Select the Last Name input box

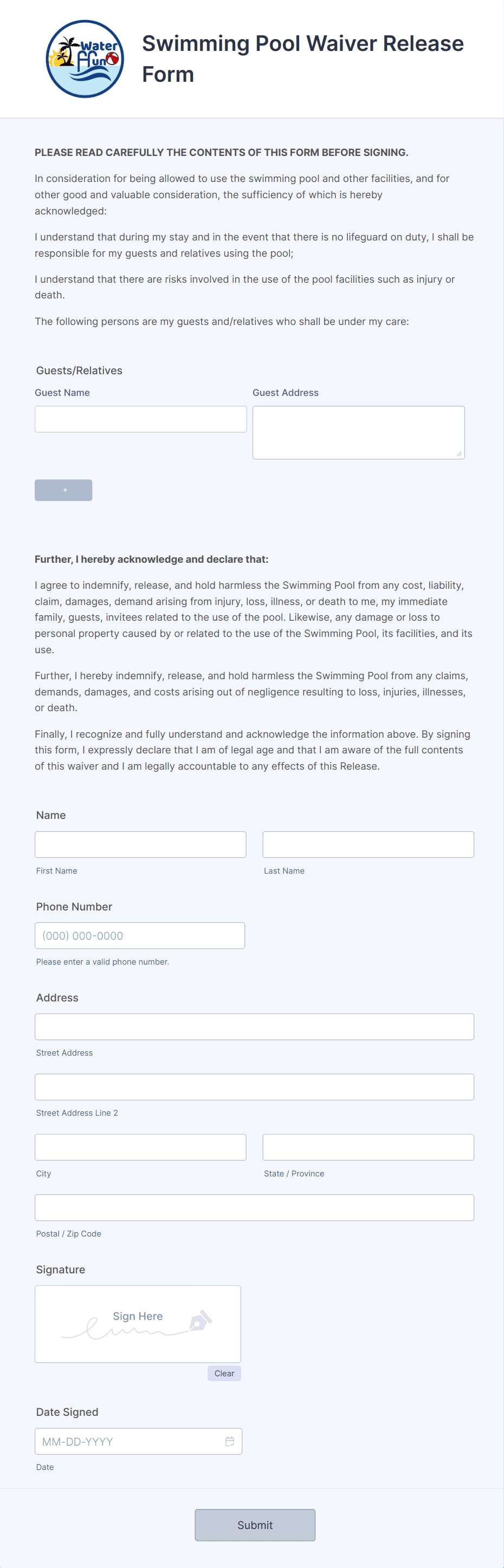point(367,844)
